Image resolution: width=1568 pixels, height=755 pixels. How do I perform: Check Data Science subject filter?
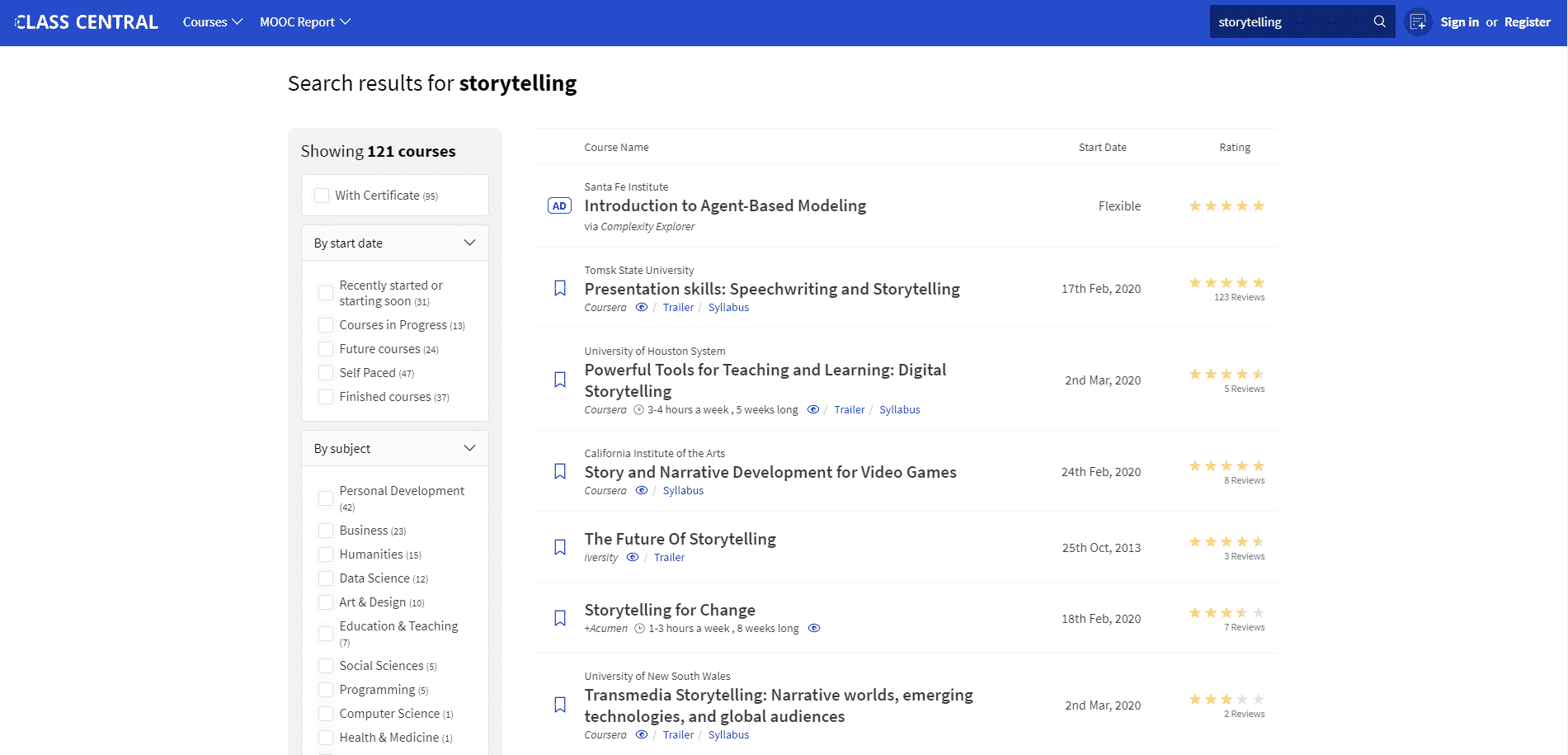(x=326, y=578)
